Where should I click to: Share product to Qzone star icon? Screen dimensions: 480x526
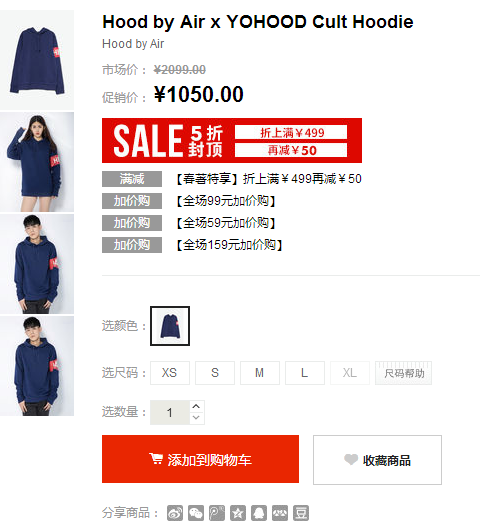[238, 513]
